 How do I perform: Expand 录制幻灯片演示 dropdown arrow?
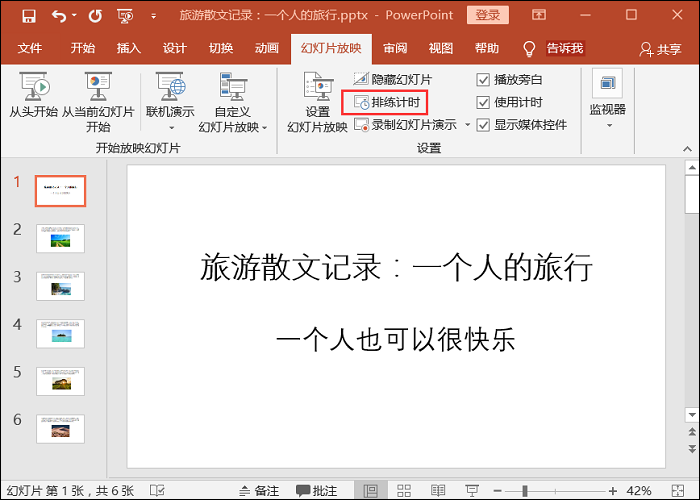[467, 125]
